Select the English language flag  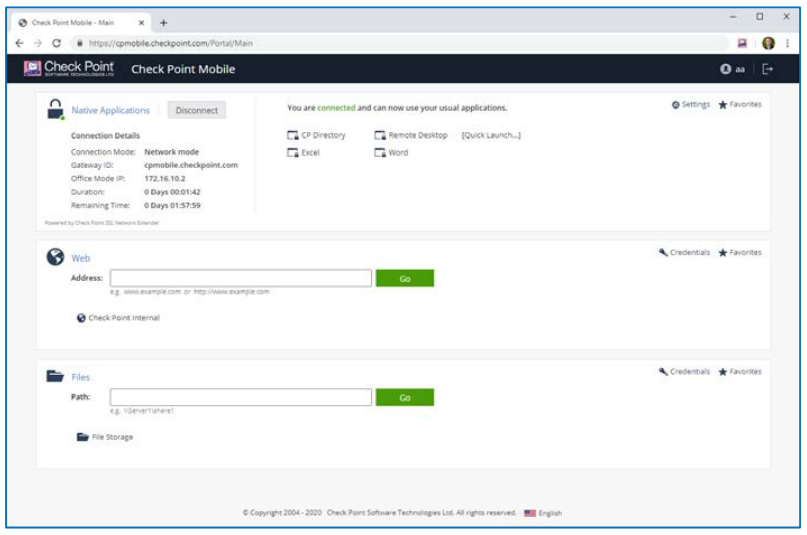click(530, 513)
